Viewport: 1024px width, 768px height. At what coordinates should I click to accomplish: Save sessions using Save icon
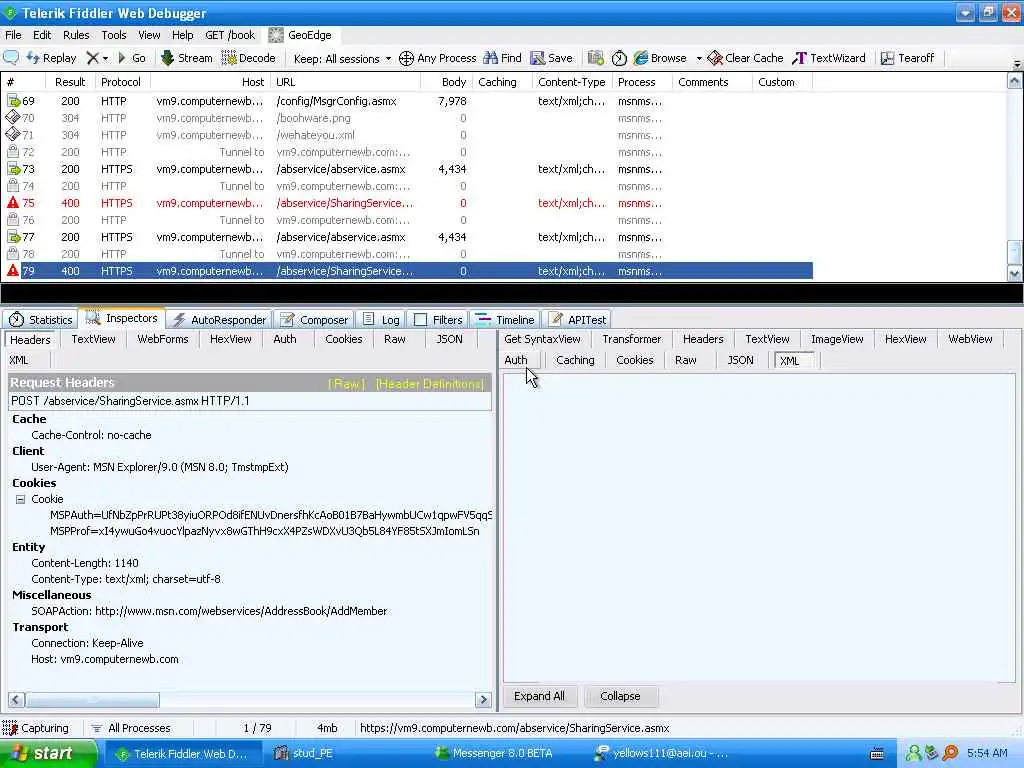coord(551,58)
